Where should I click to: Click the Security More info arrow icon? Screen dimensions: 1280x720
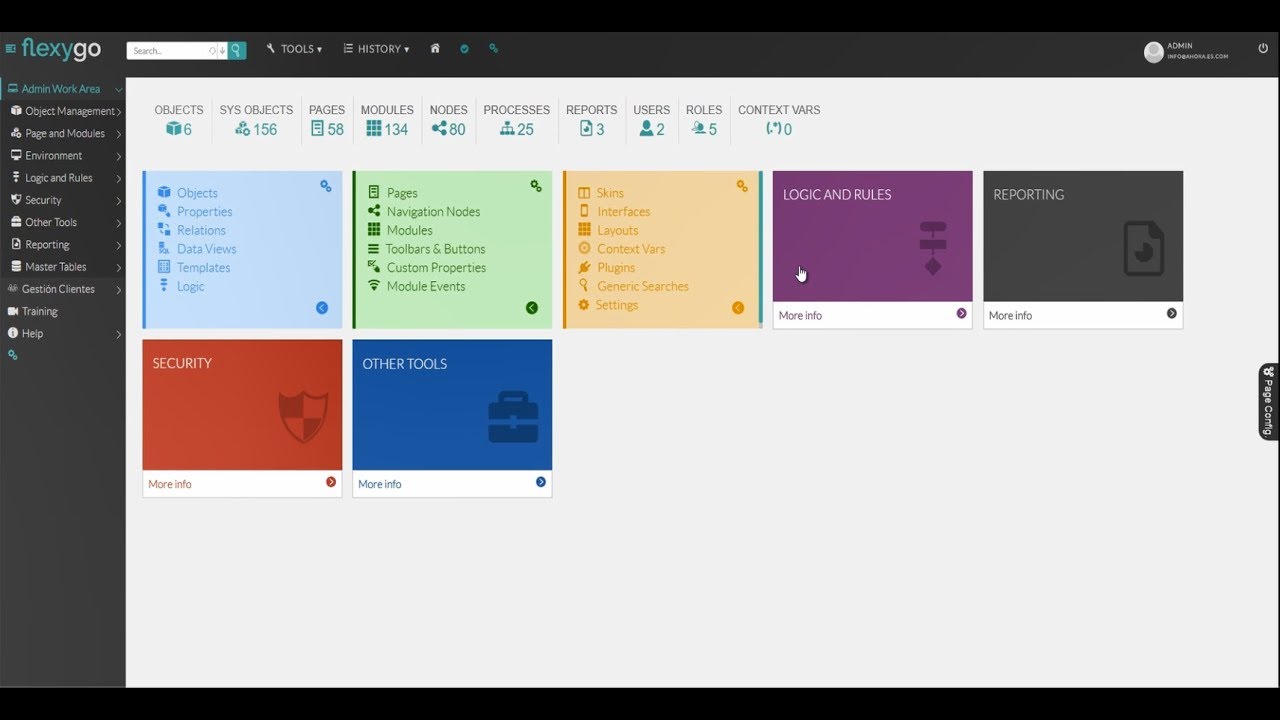click(331, 482)
